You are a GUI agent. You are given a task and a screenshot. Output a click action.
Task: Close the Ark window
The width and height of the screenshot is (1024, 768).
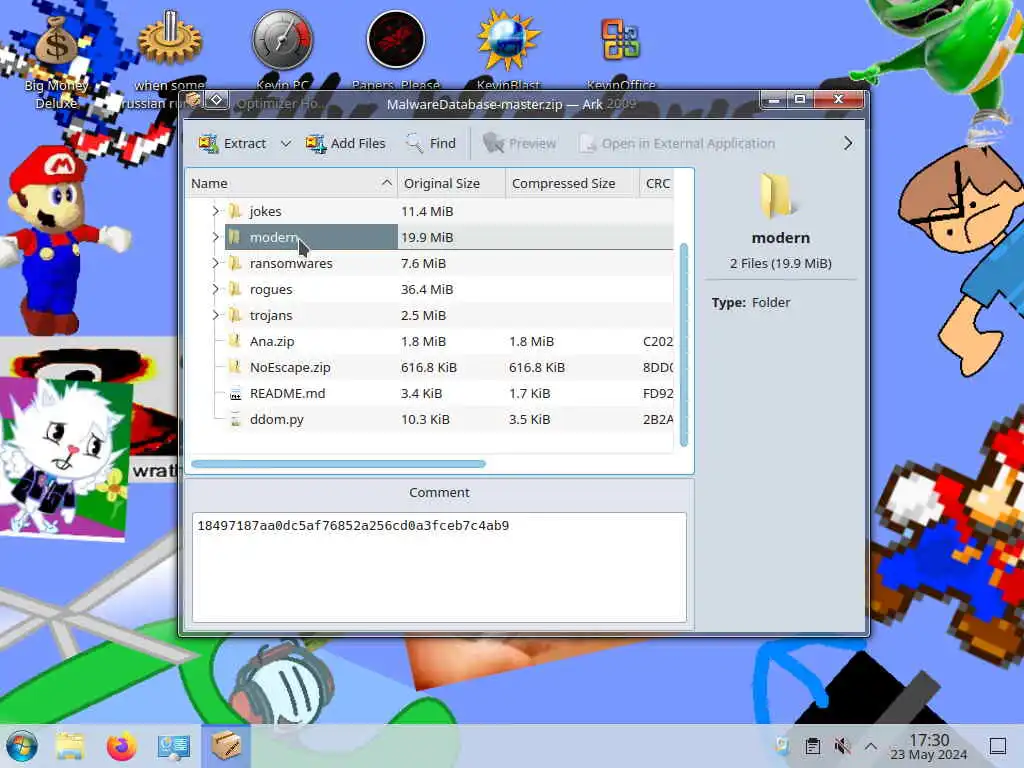coord(839,100)
